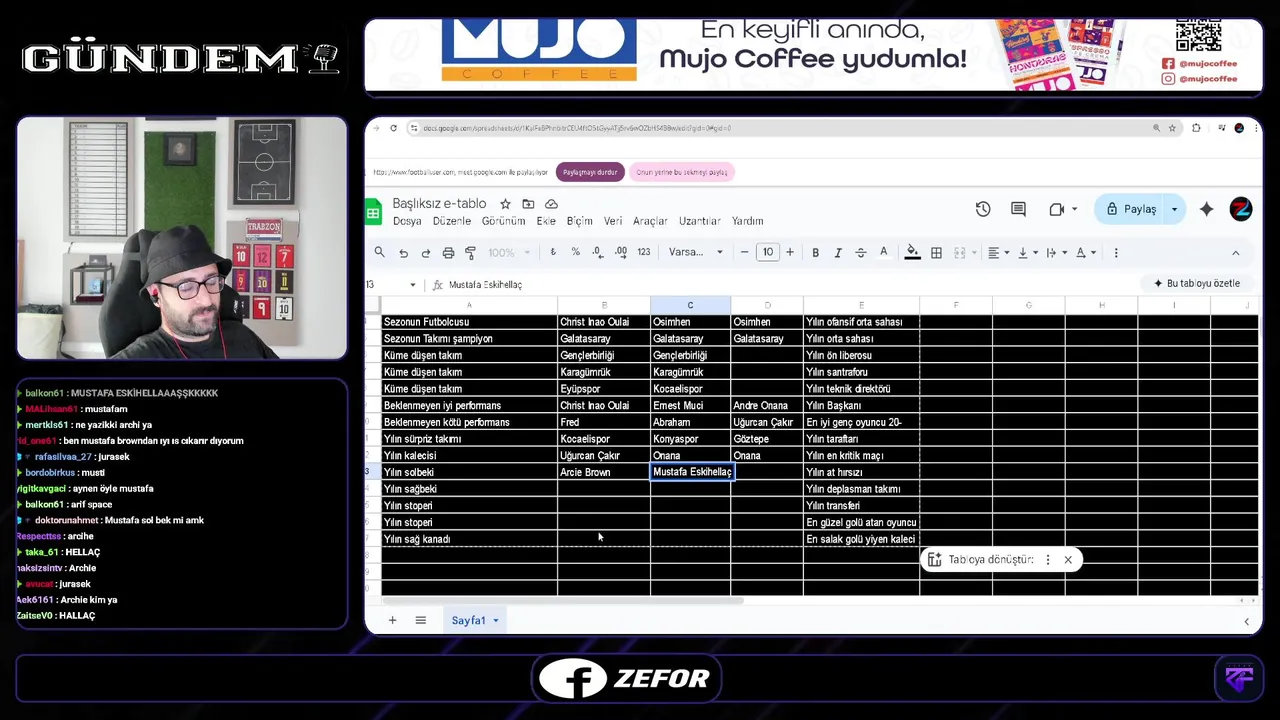Screen dimensions: 1280x720
Task: Open the comments icon
Action: (x=1018, y=209)
